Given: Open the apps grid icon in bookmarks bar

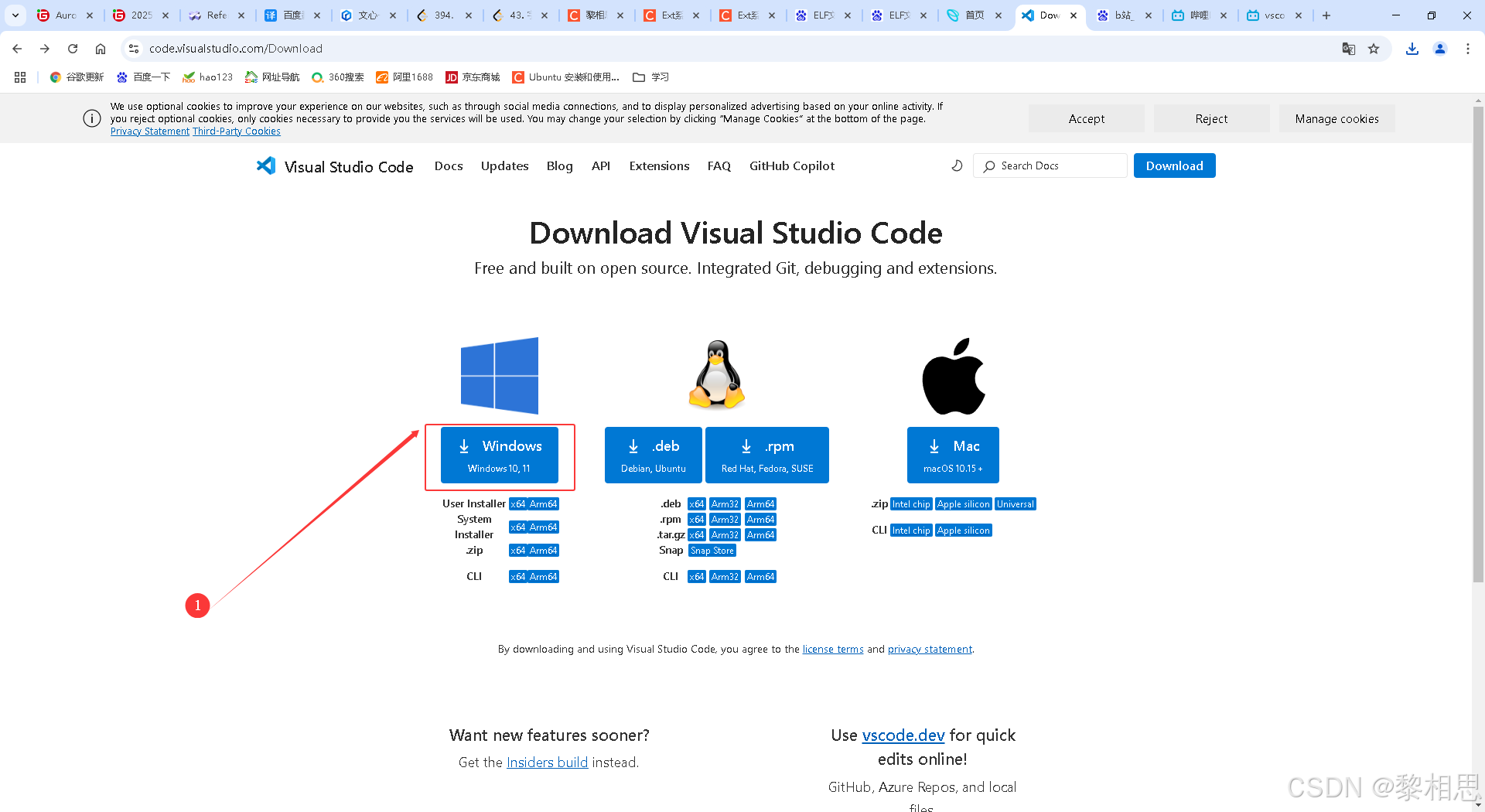Looking at the screenshot, I should (20, 77).
